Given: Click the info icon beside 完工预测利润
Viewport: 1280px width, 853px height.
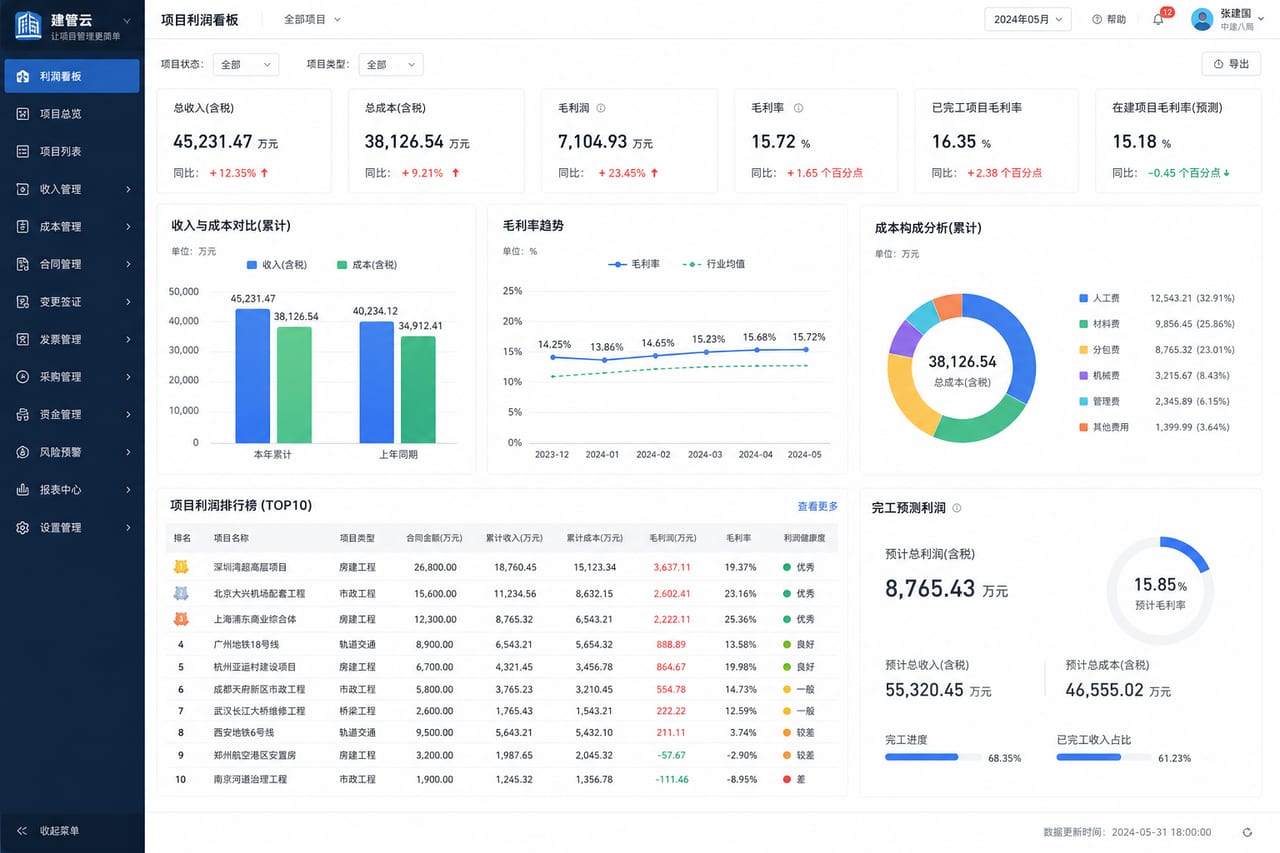Looking at the screenshot, I should point(957,508).
